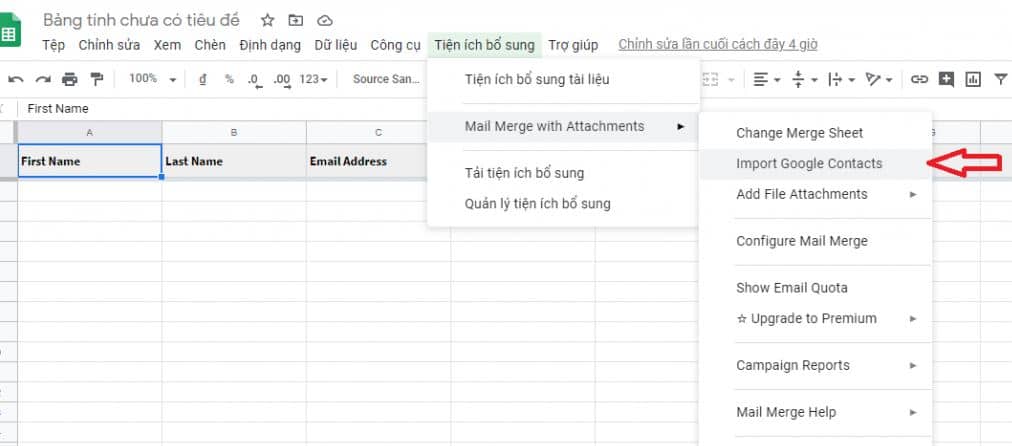The height and width of the screenshot is (446, 1012).
Task: Increase decimal places icon
Action: (281, 80)
